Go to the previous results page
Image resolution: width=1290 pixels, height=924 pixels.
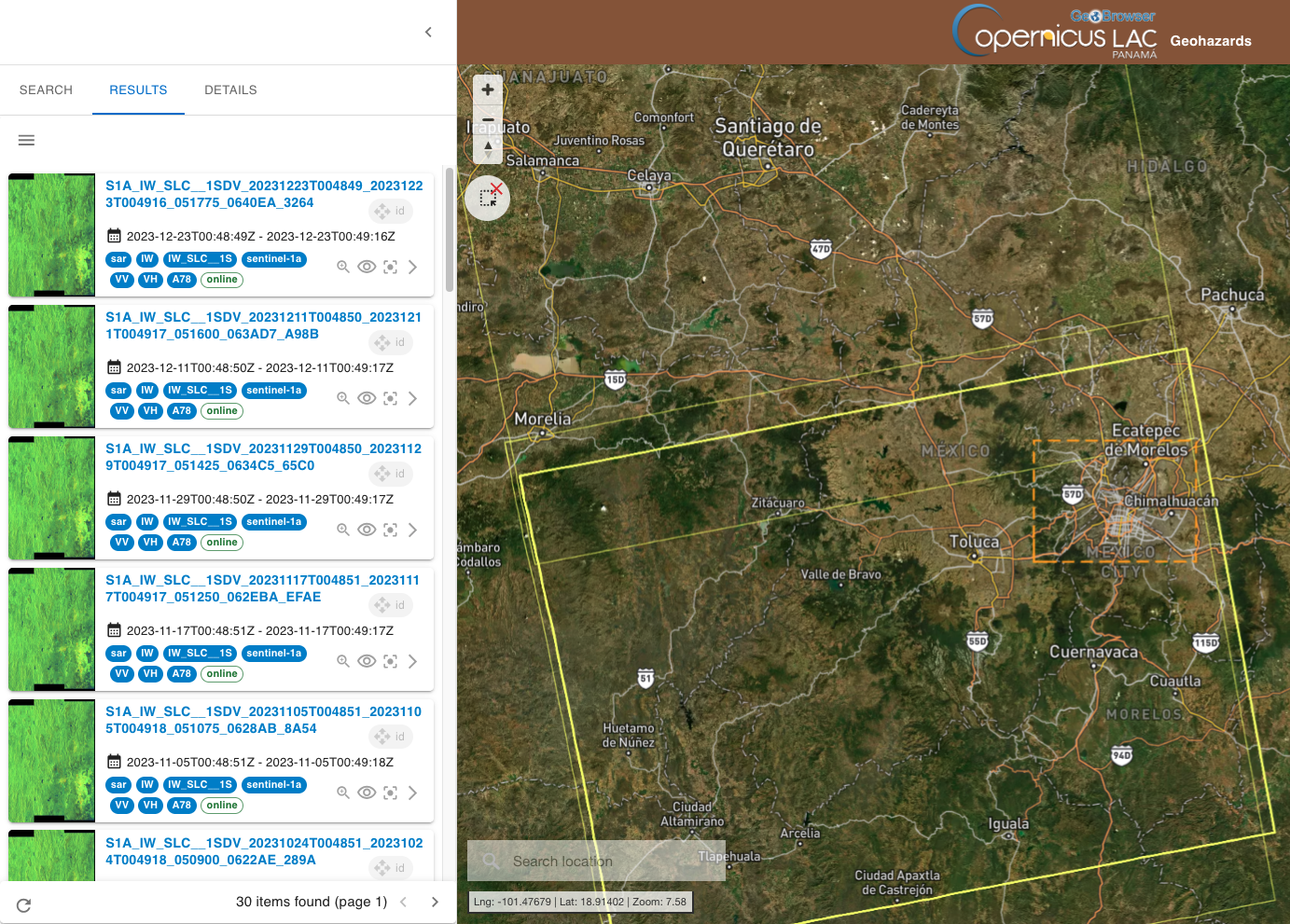(x=403, y=902)
